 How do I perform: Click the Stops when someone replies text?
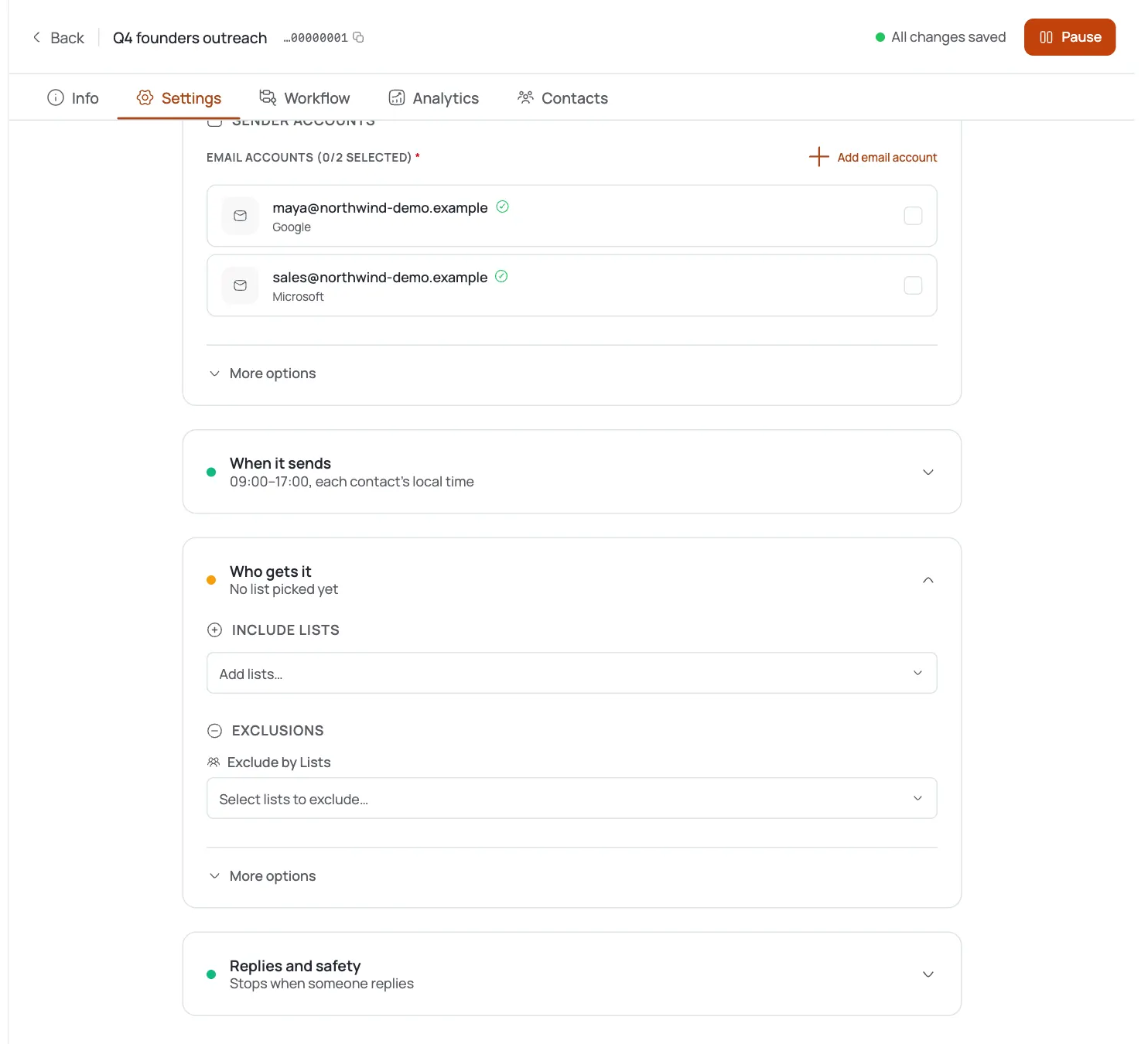[322, 984]
